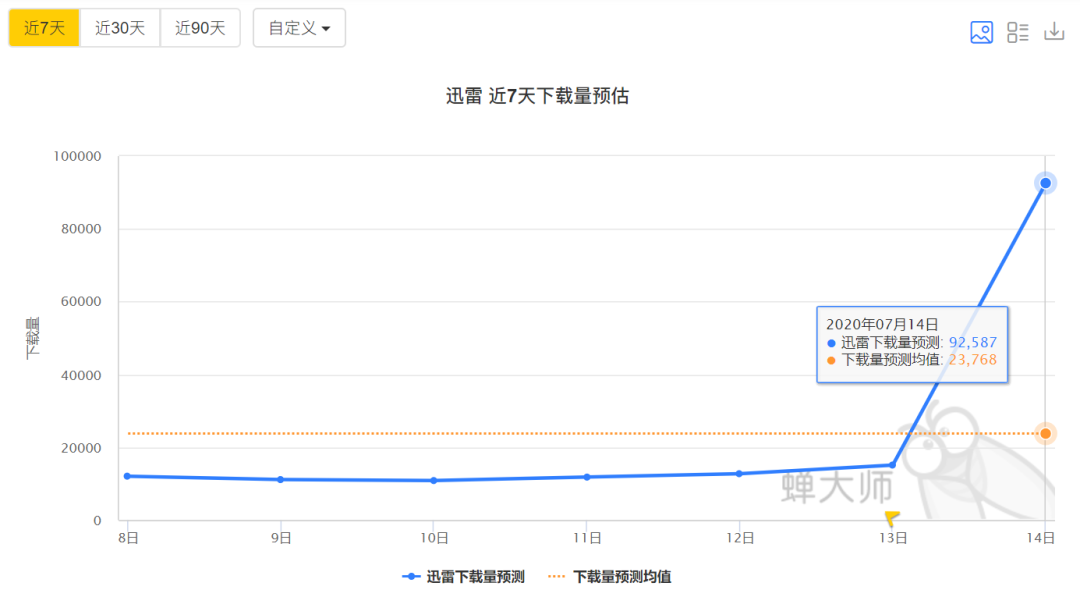Click the blue data point for 9日
Viewport: 1080px width, 597px height.
pos(280,479)
